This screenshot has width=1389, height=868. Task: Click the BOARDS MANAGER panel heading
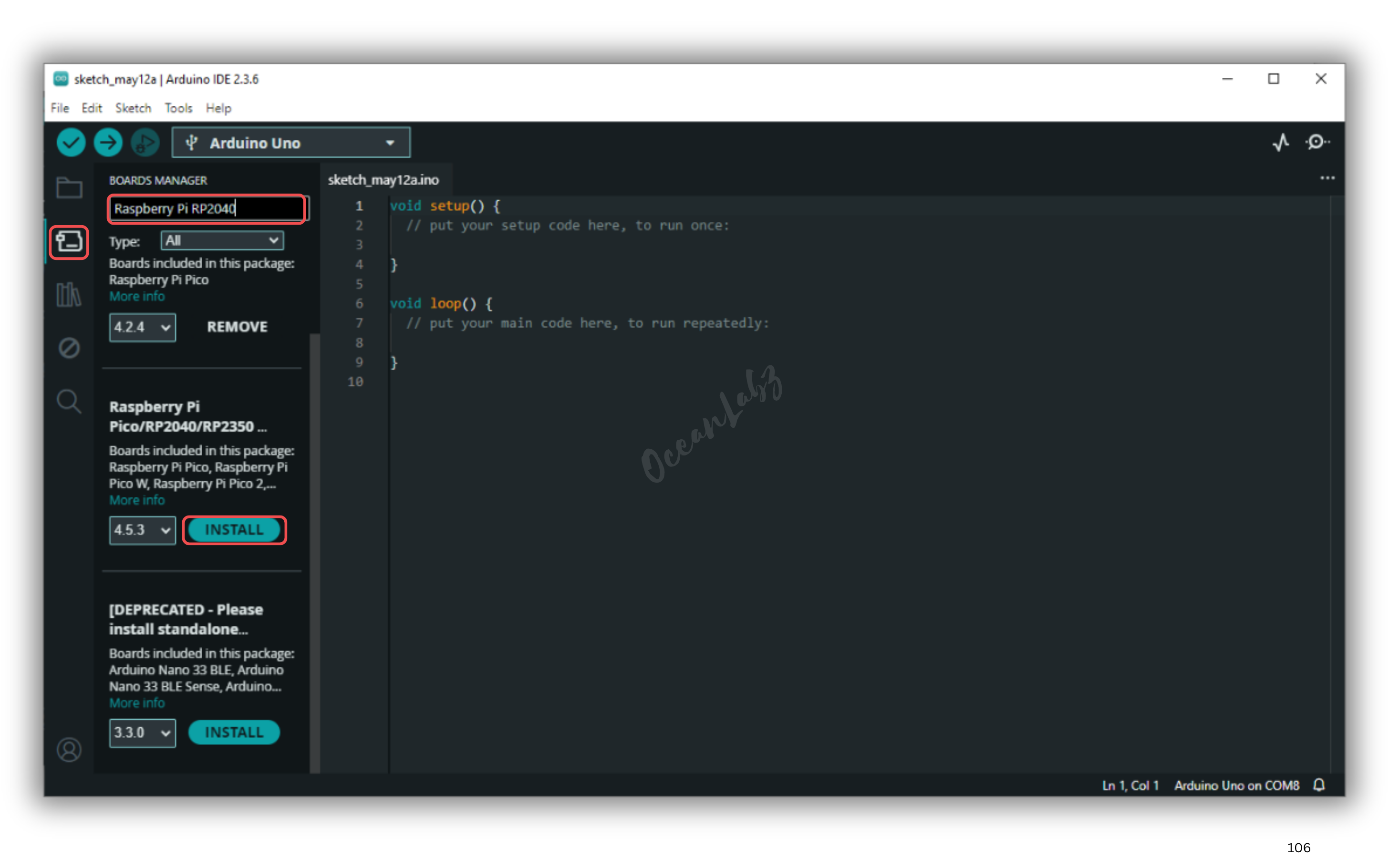(158, 180)
